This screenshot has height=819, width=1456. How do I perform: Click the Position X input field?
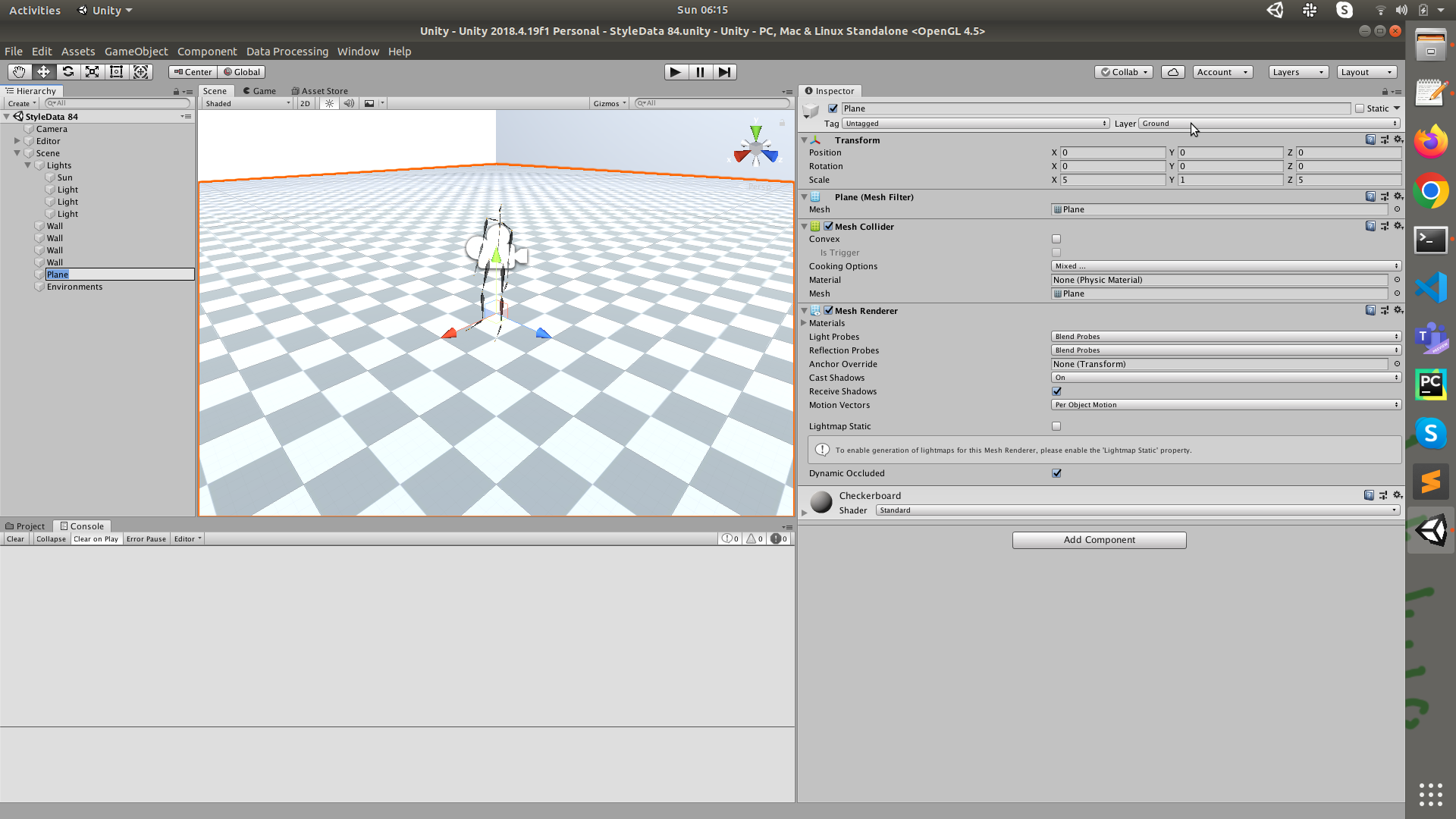coord(1112,152)
